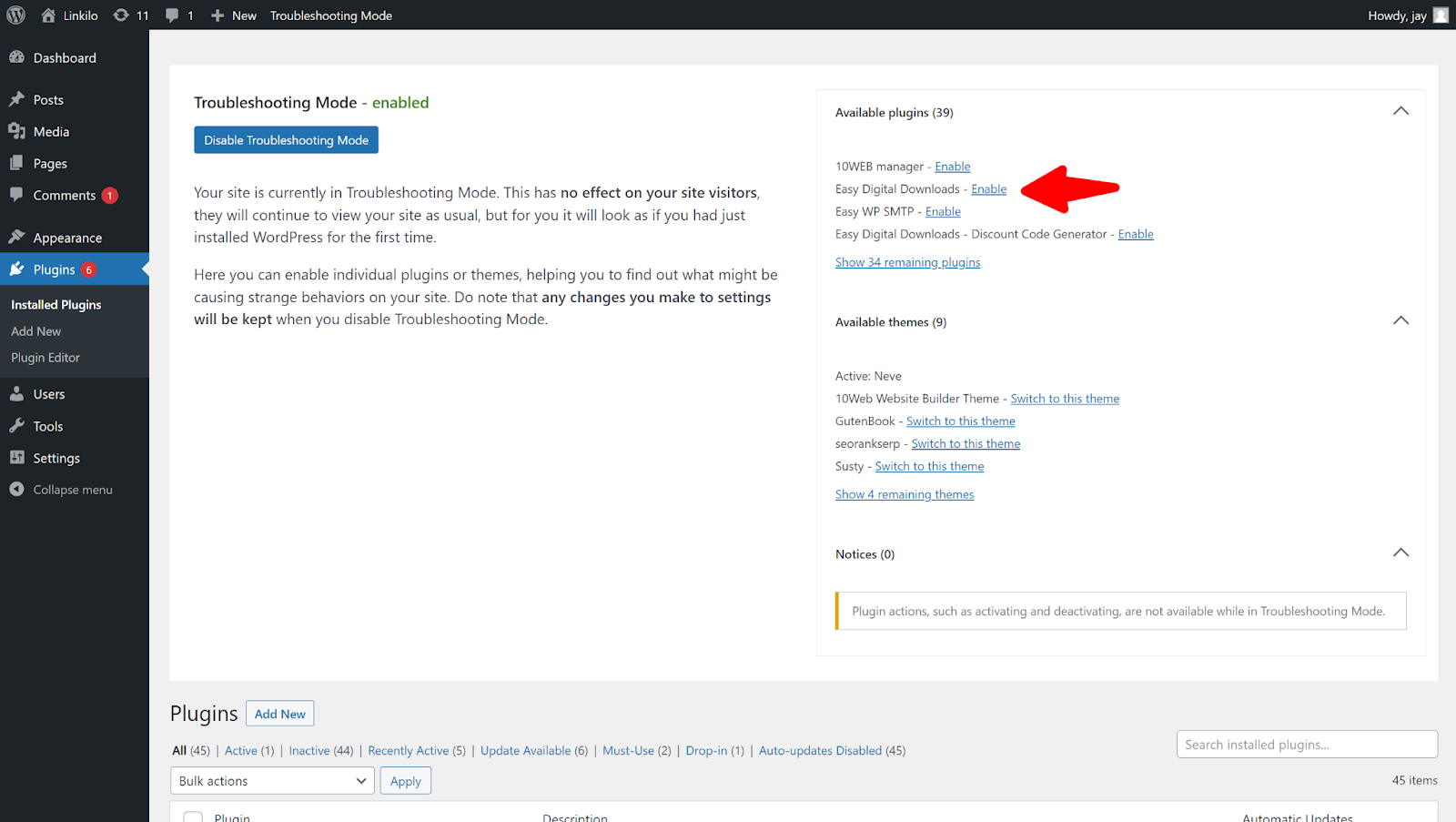The width and height of the screenshot is (1456, 822).
Task: Open Linkilo site name in admin bar
Action: 81,15
